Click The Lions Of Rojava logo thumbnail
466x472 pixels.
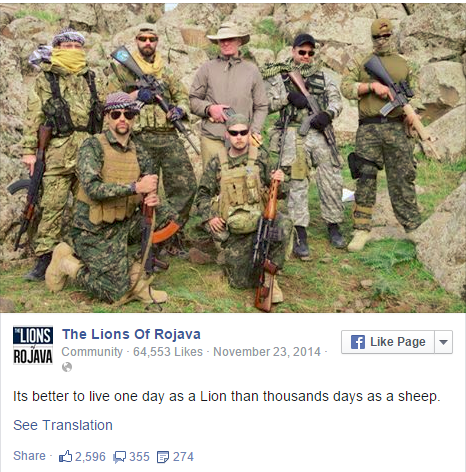coord(33,345)
